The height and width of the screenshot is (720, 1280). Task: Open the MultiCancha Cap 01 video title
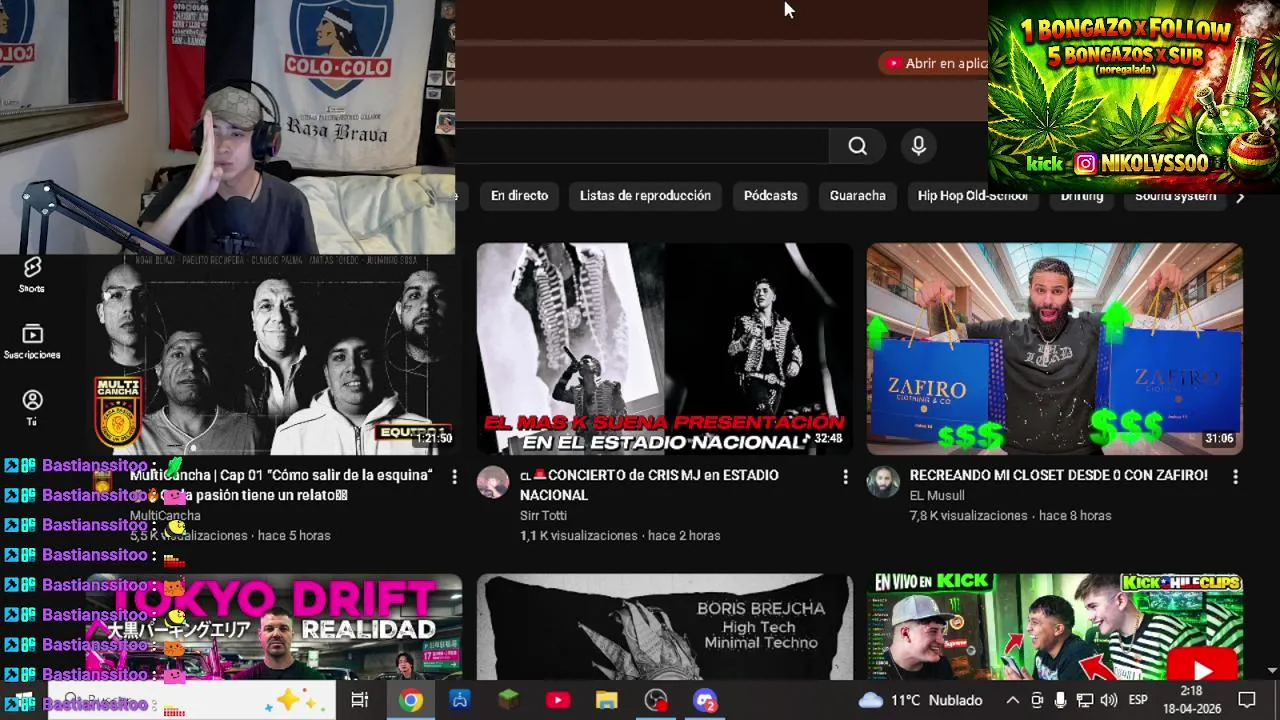[x=281, y=485]
